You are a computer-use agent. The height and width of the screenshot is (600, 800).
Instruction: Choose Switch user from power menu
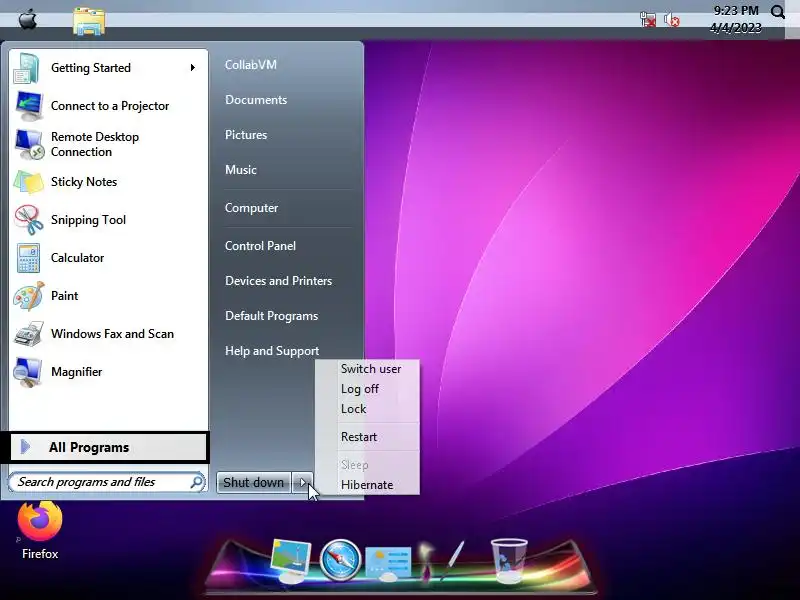click(371, 369)
